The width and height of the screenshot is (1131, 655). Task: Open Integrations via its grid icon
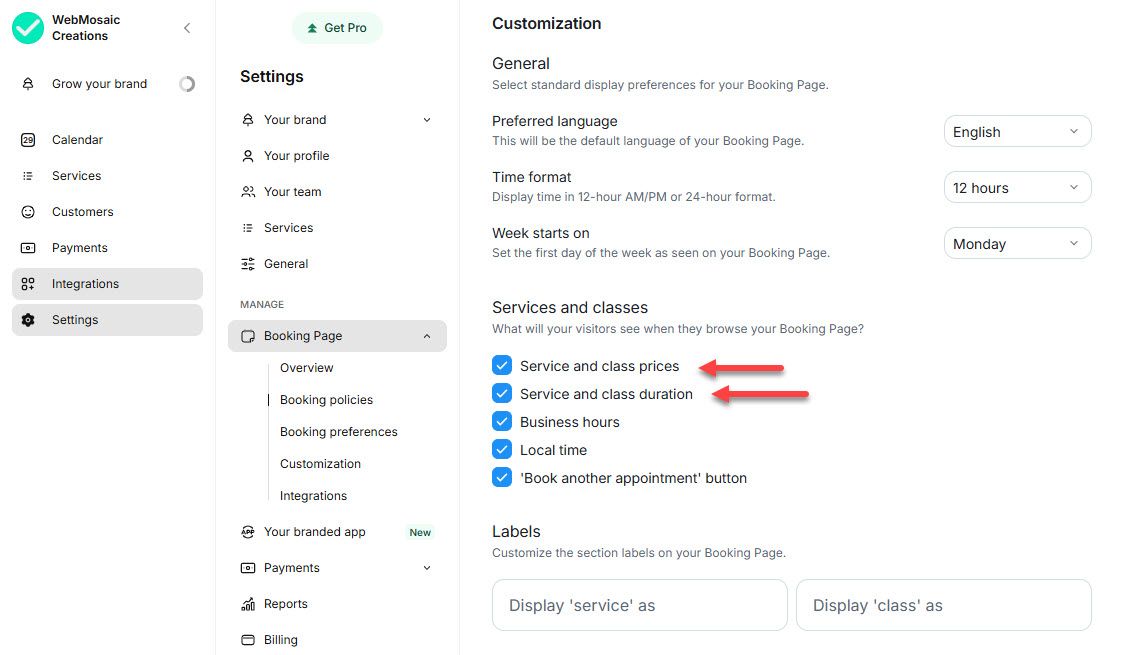(28, 284)
